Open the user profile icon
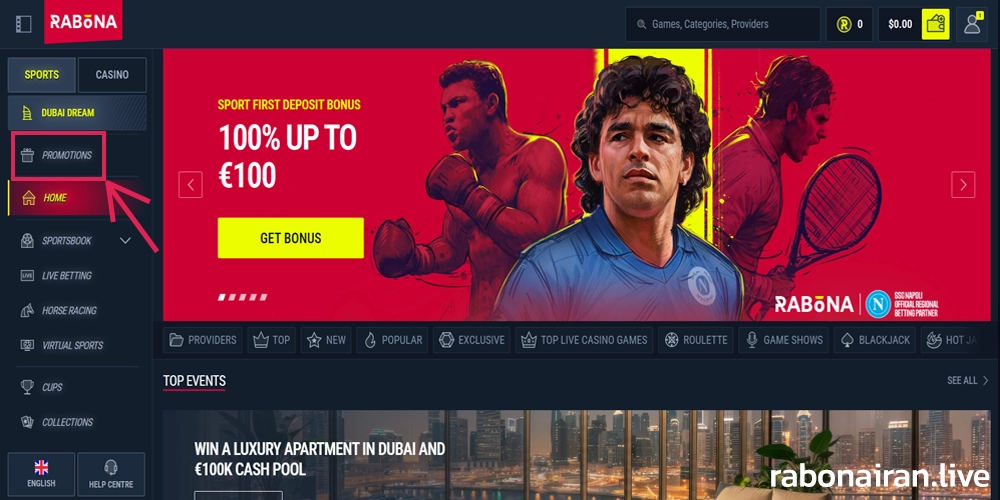 (972, 24)
